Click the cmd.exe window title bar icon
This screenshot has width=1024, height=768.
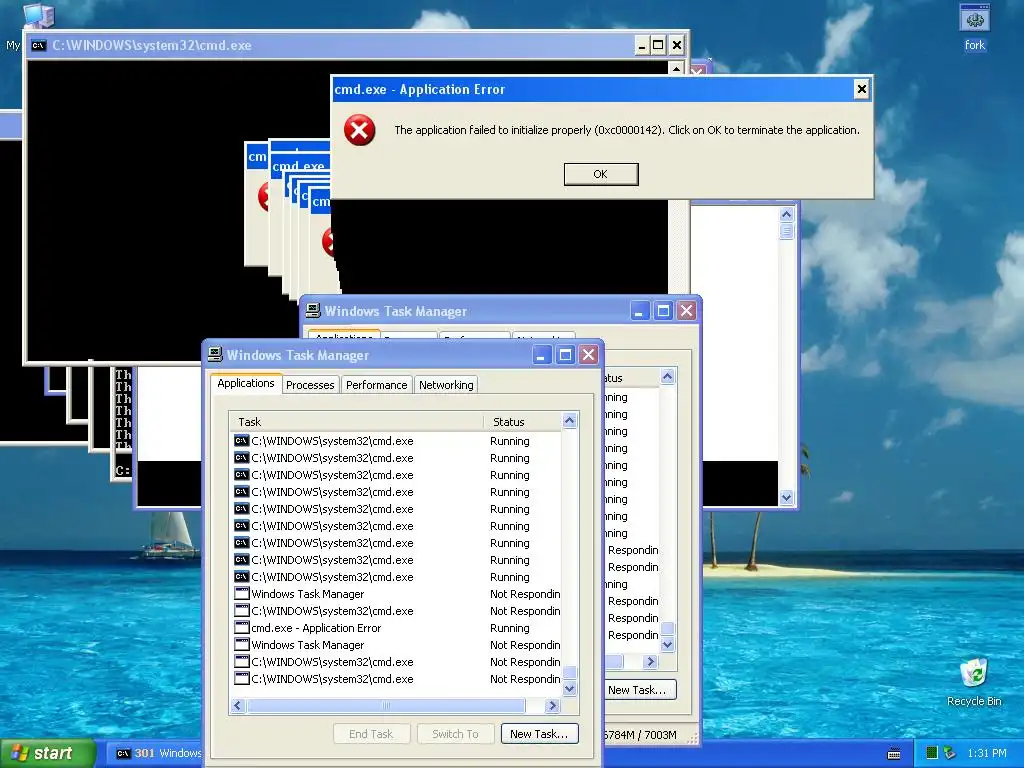(x=39, y=45)
